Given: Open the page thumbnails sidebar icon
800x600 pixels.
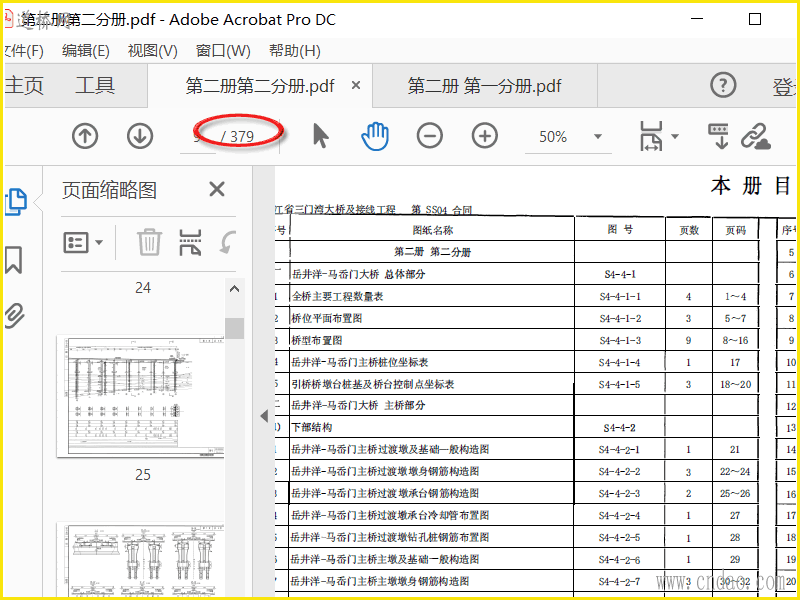Looking at the screenshot, I should pyautogui.click(x=16, y=202).
